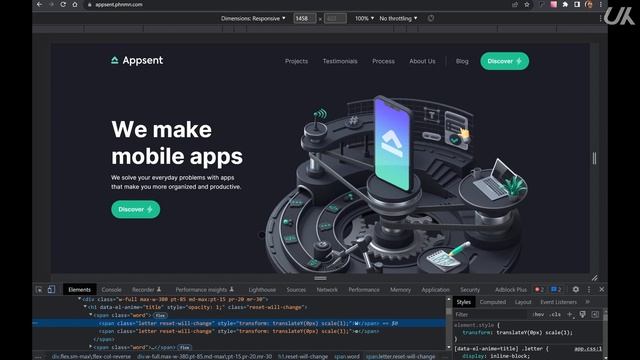Open the Recorder tab
The image size is (640, 360).
click(147, 289)
